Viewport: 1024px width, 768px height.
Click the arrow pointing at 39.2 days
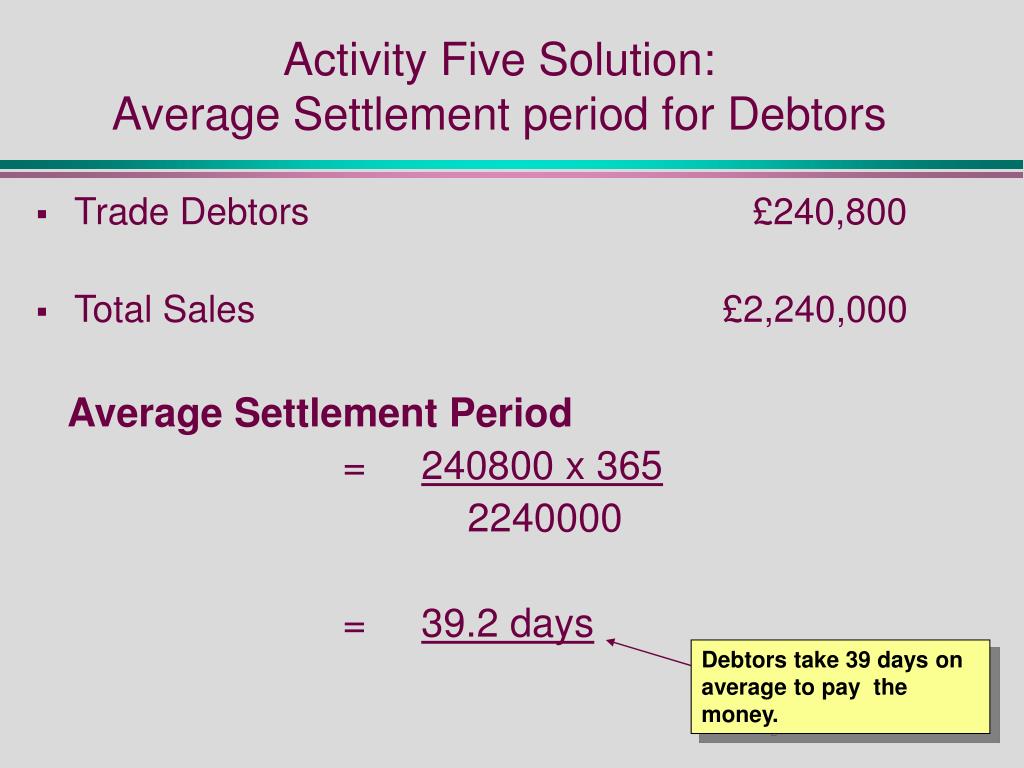point(648,652)
